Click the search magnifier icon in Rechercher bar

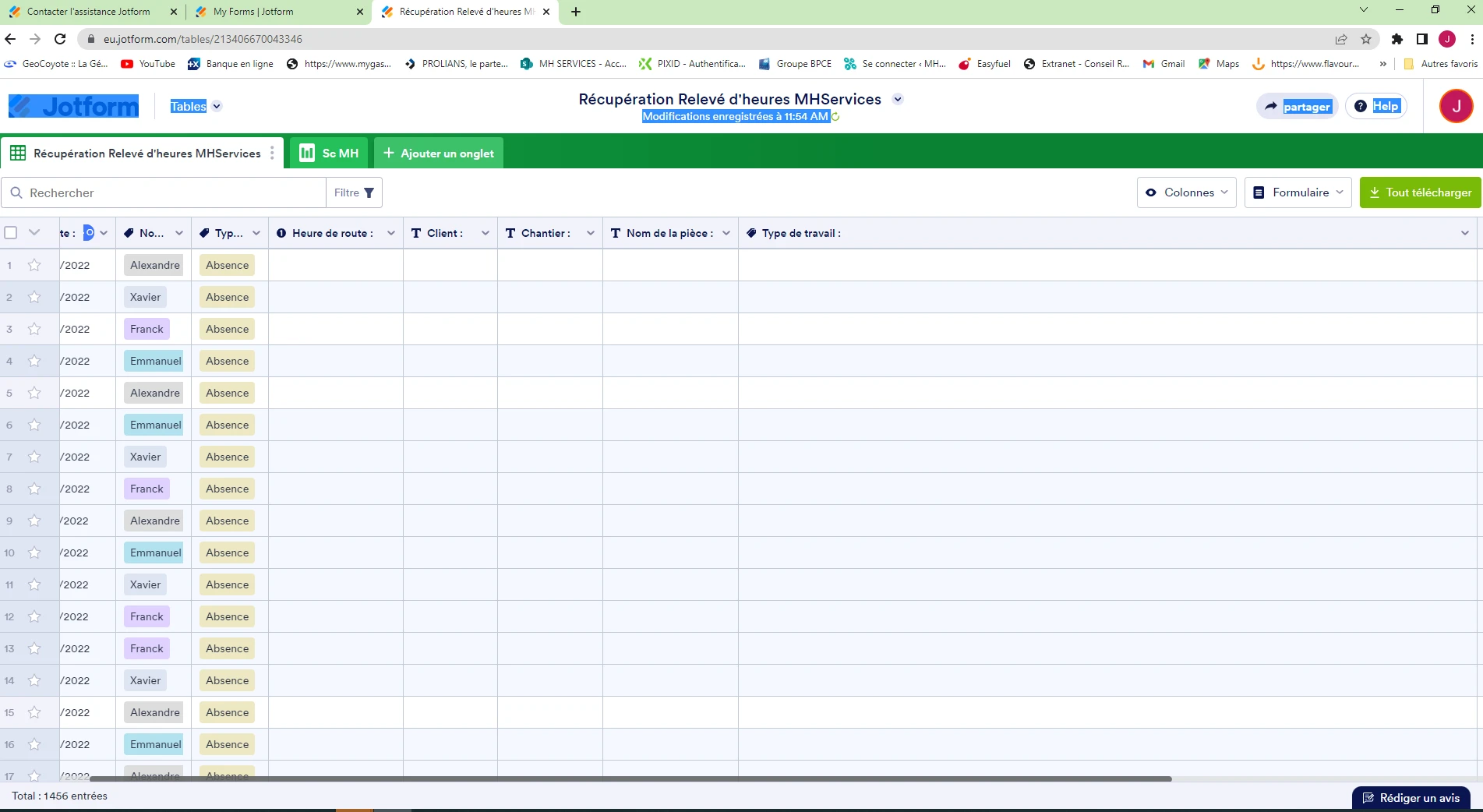(x=17, y=192)
